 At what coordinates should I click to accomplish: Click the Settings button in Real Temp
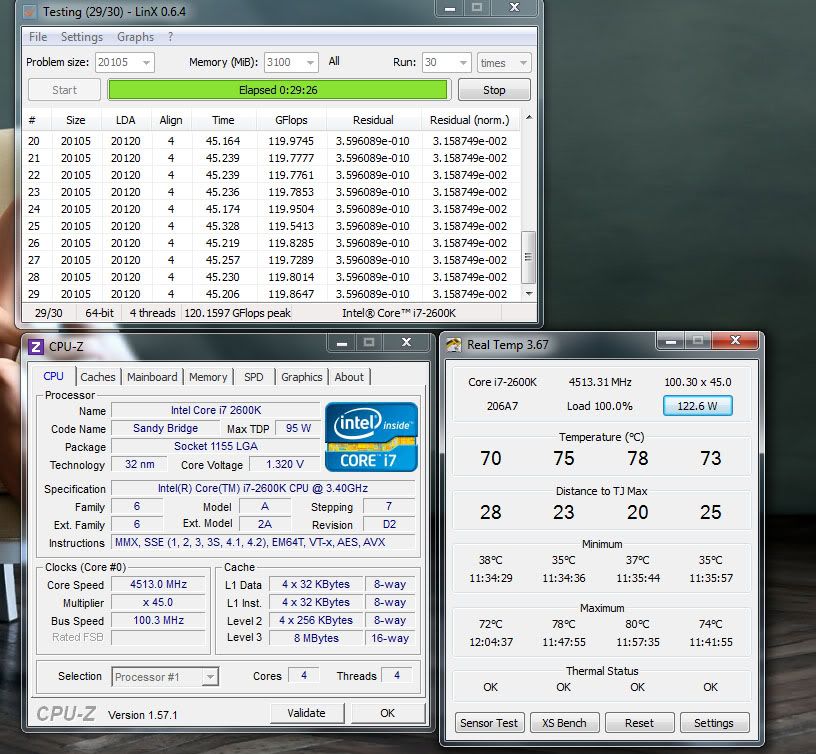714,723
